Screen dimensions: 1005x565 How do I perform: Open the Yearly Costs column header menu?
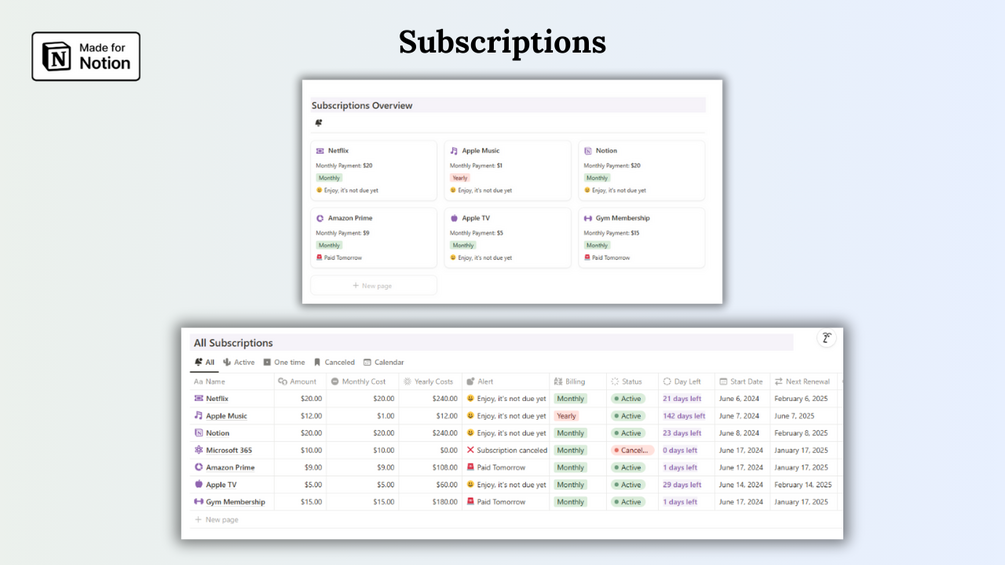[430, 382]
